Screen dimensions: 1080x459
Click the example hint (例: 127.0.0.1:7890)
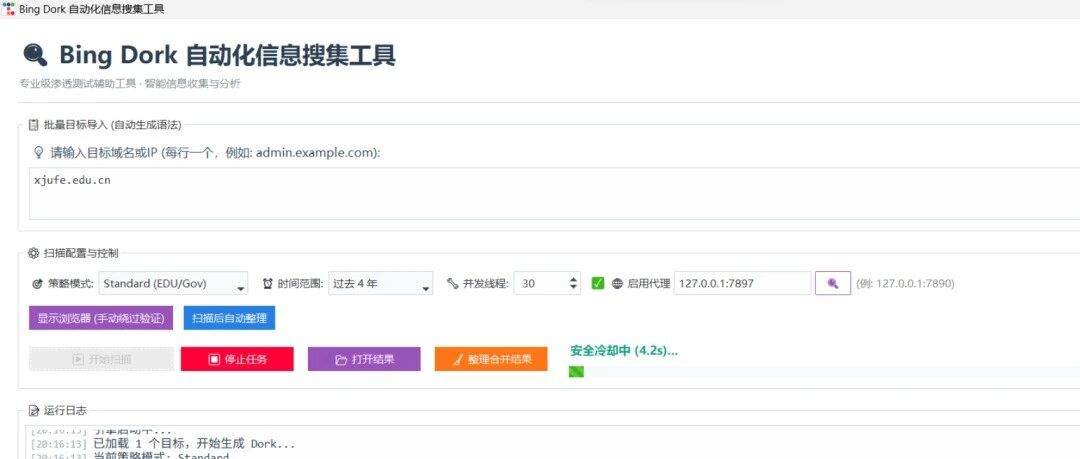(905, 283)
